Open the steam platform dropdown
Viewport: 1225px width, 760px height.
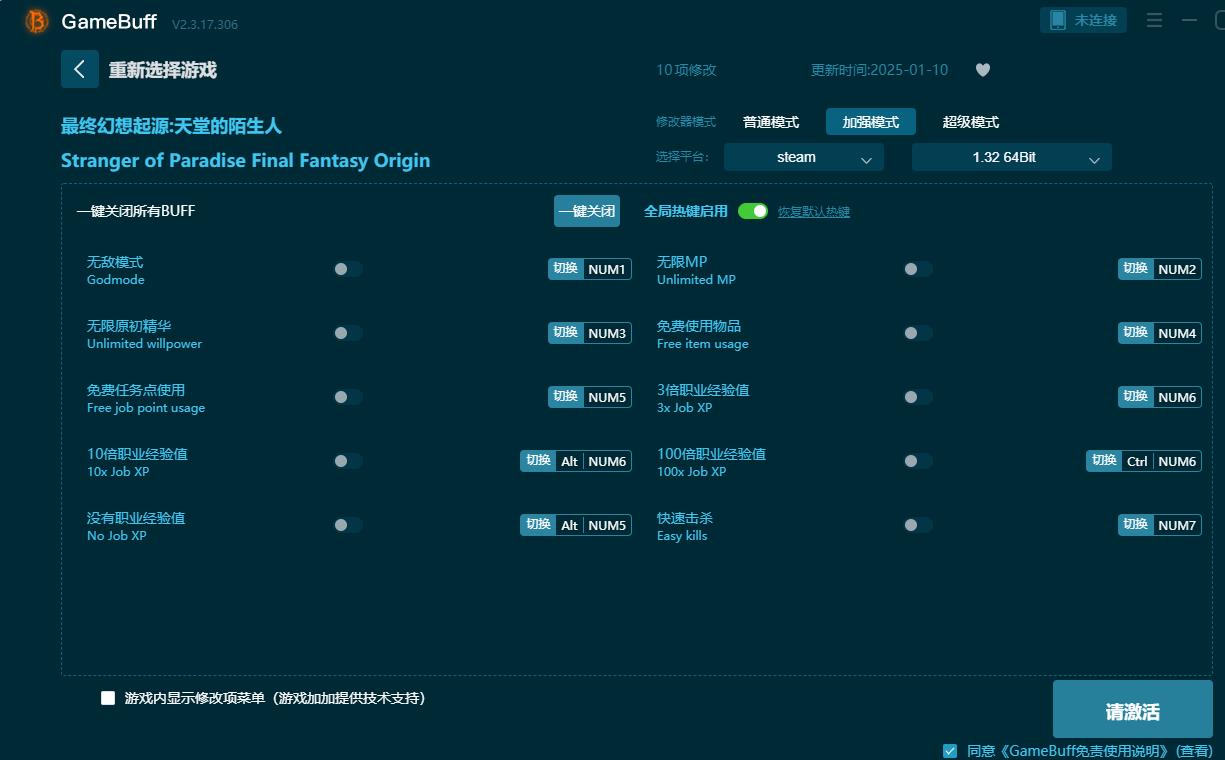pyautogui.click(x=803, y=157)
